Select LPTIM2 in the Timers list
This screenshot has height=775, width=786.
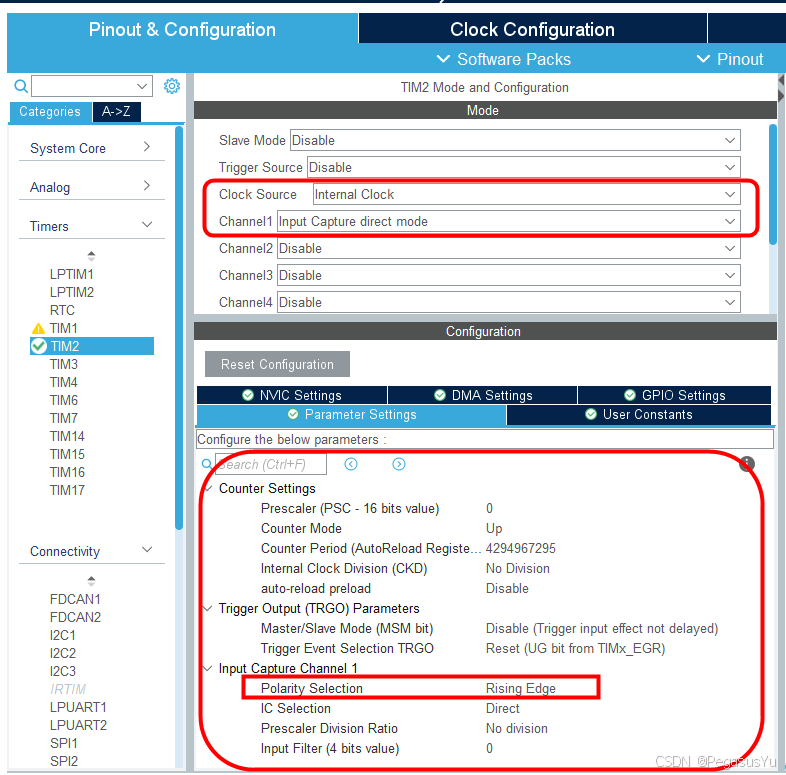tap(72, 292)
